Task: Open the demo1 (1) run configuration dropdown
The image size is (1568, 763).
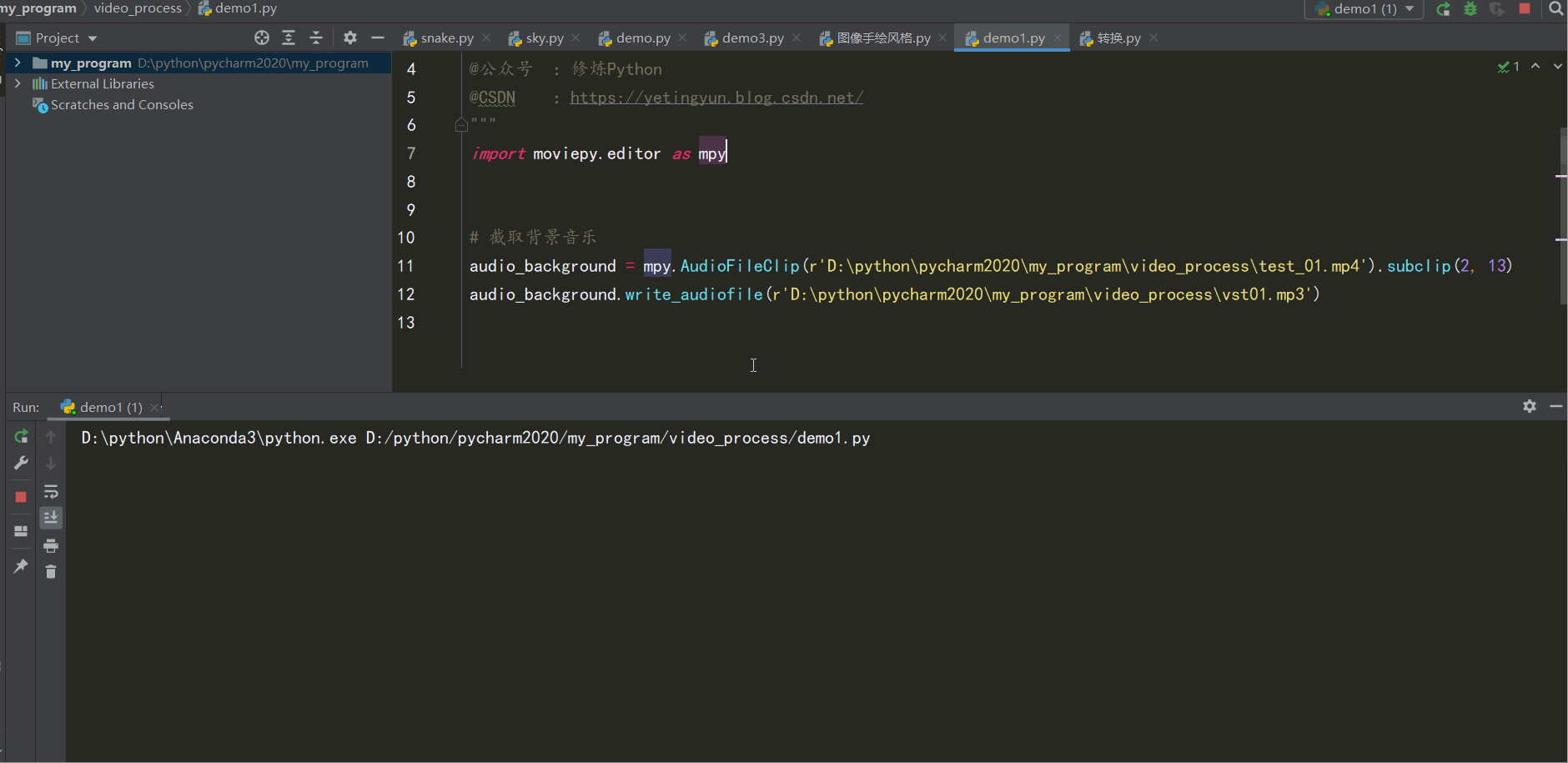Action: click(1364, 9)
